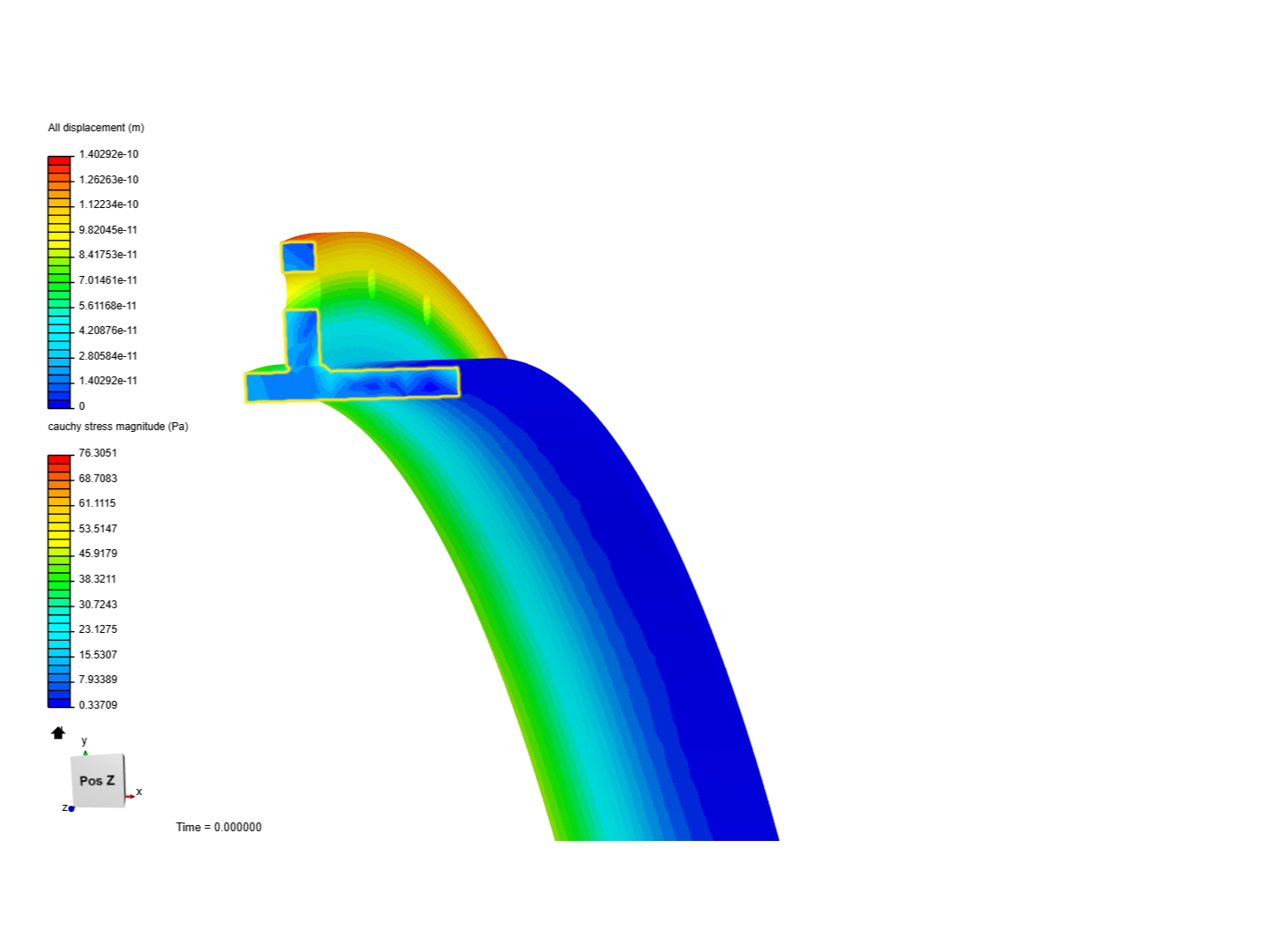
Task: Click the stress minimum value 0.33709
Action: click(98, 705)
